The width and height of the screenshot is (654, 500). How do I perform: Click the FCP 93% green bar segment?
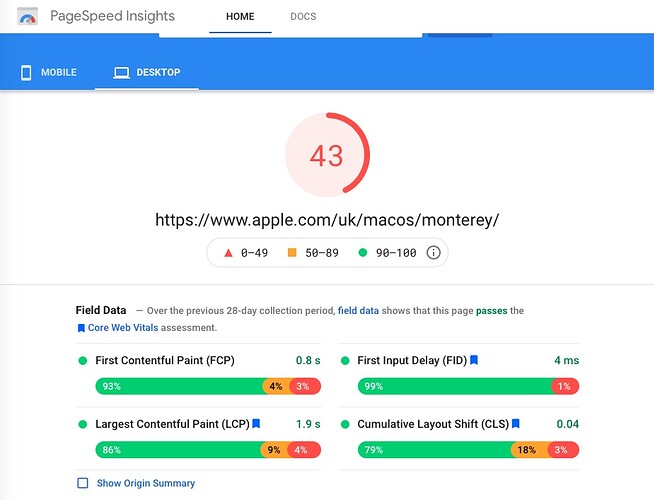pyautogui.click(x=180, y=386)
